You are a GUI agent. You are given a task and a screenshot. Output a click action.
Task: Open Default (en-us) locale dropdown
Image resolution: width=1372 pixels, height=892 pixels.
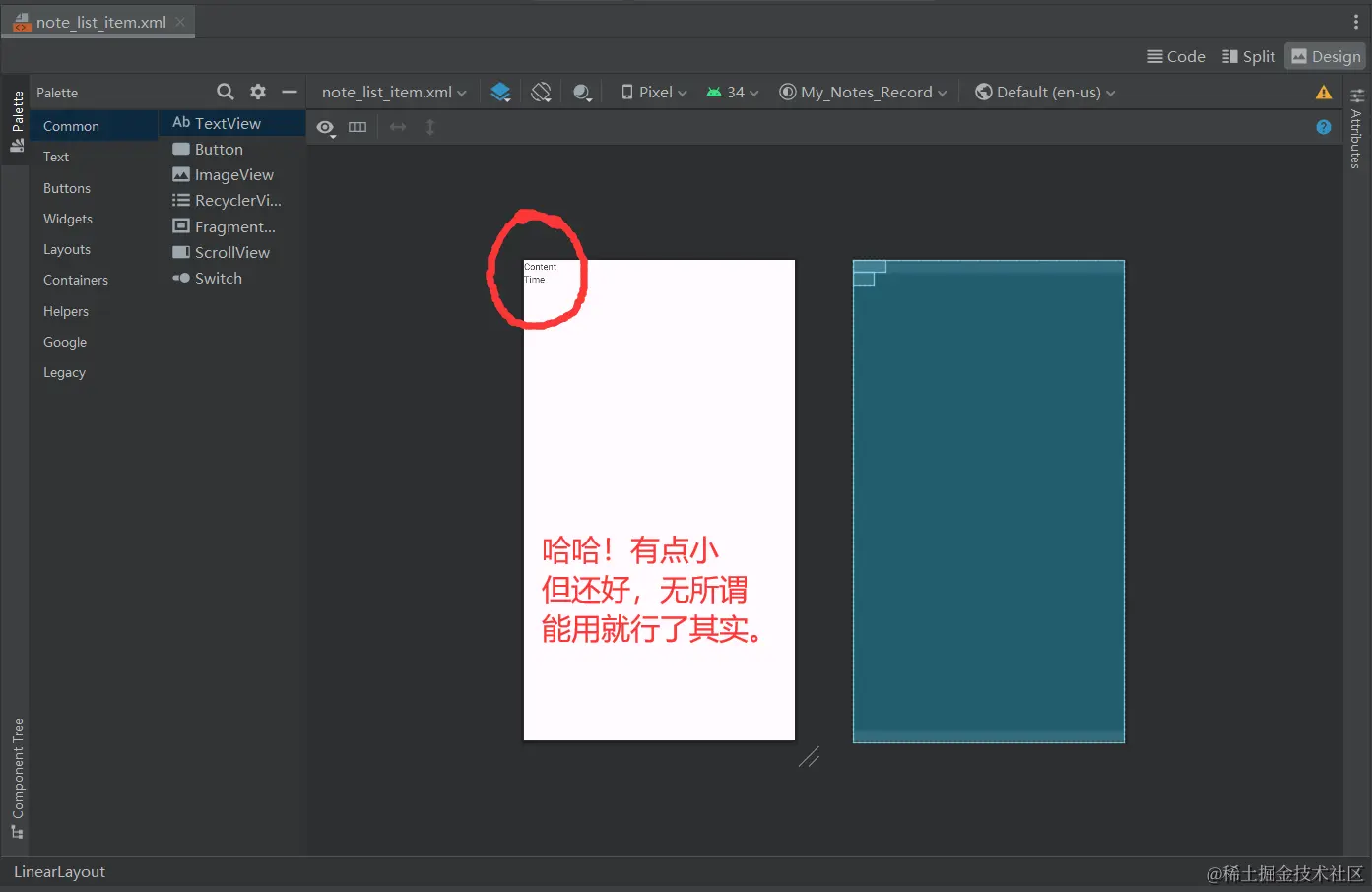click(1045, 92)
